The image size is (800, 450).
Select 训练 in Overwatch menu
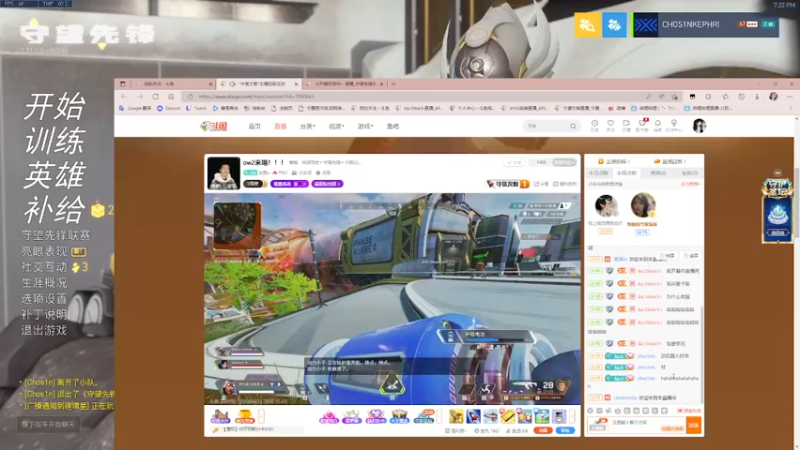[55, 141]
